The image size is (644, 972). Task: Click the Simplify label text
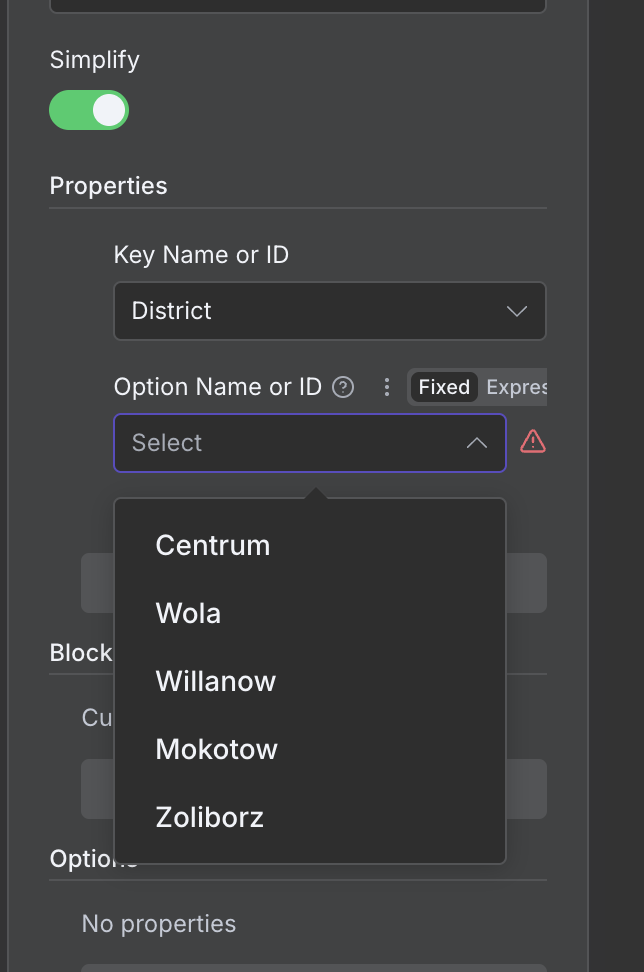click(95, 60)
